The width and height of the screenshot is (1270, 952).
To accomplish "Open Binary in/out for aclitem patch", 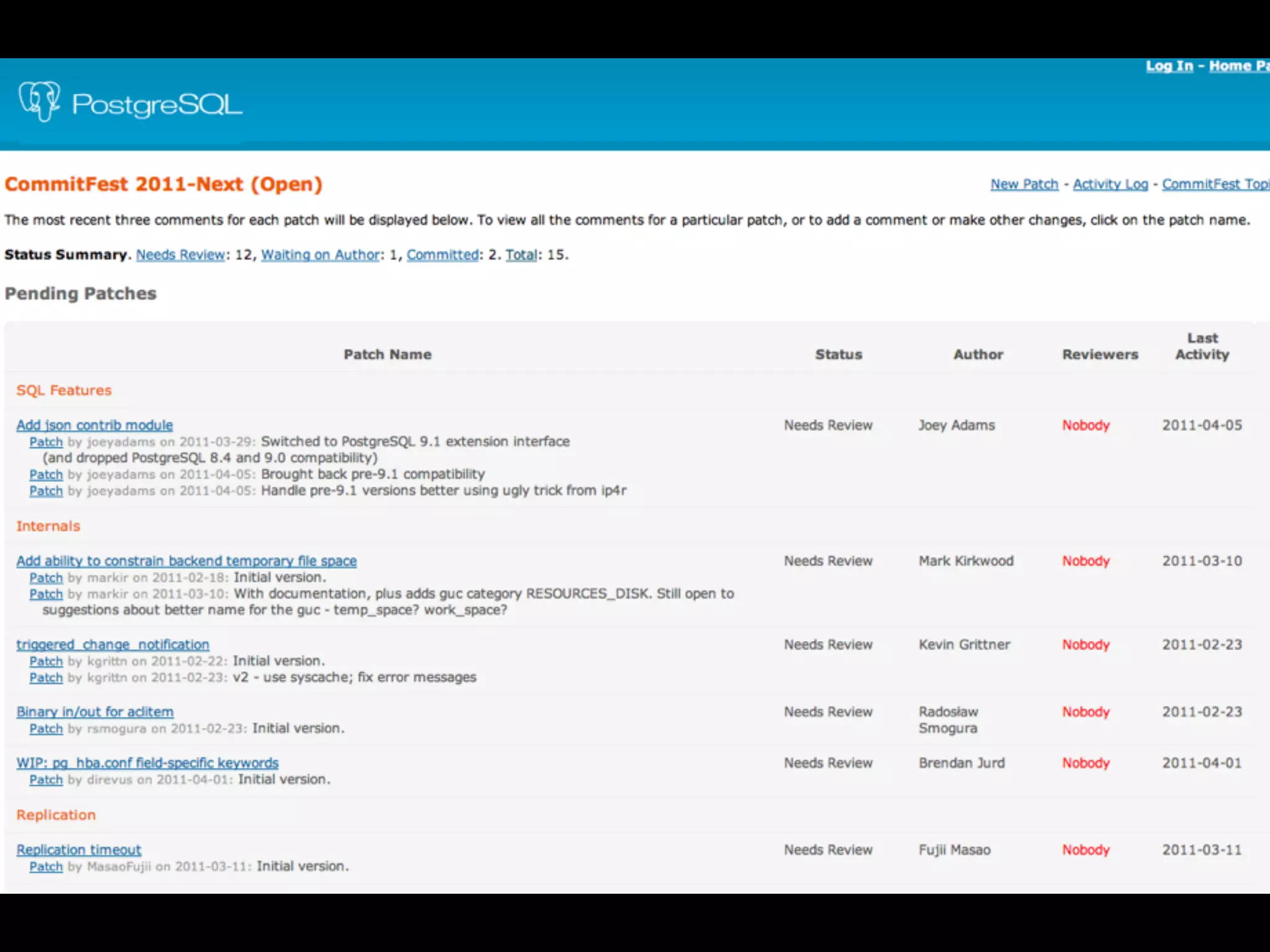I will click(95, 712).
